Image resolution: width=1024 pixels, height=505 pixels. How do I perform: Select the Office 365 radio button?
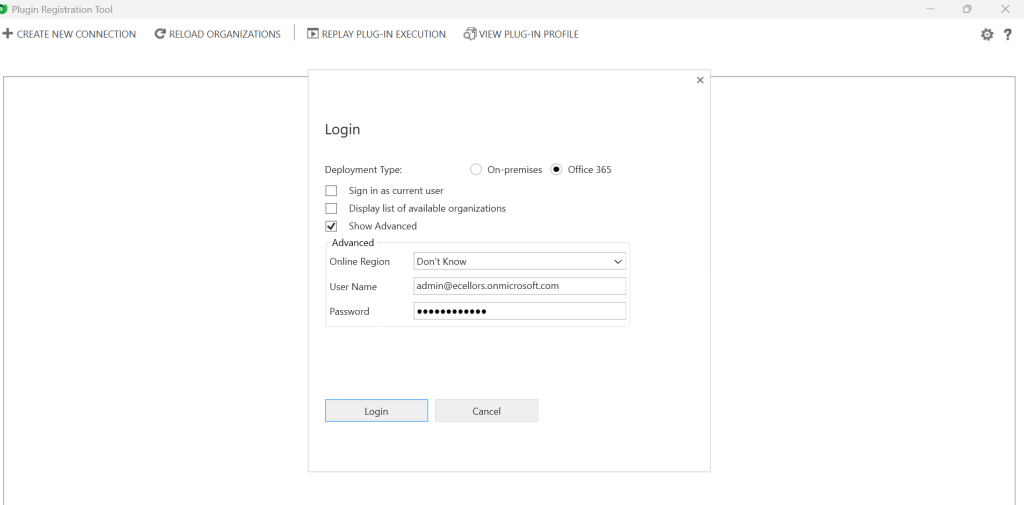(557, 170)
